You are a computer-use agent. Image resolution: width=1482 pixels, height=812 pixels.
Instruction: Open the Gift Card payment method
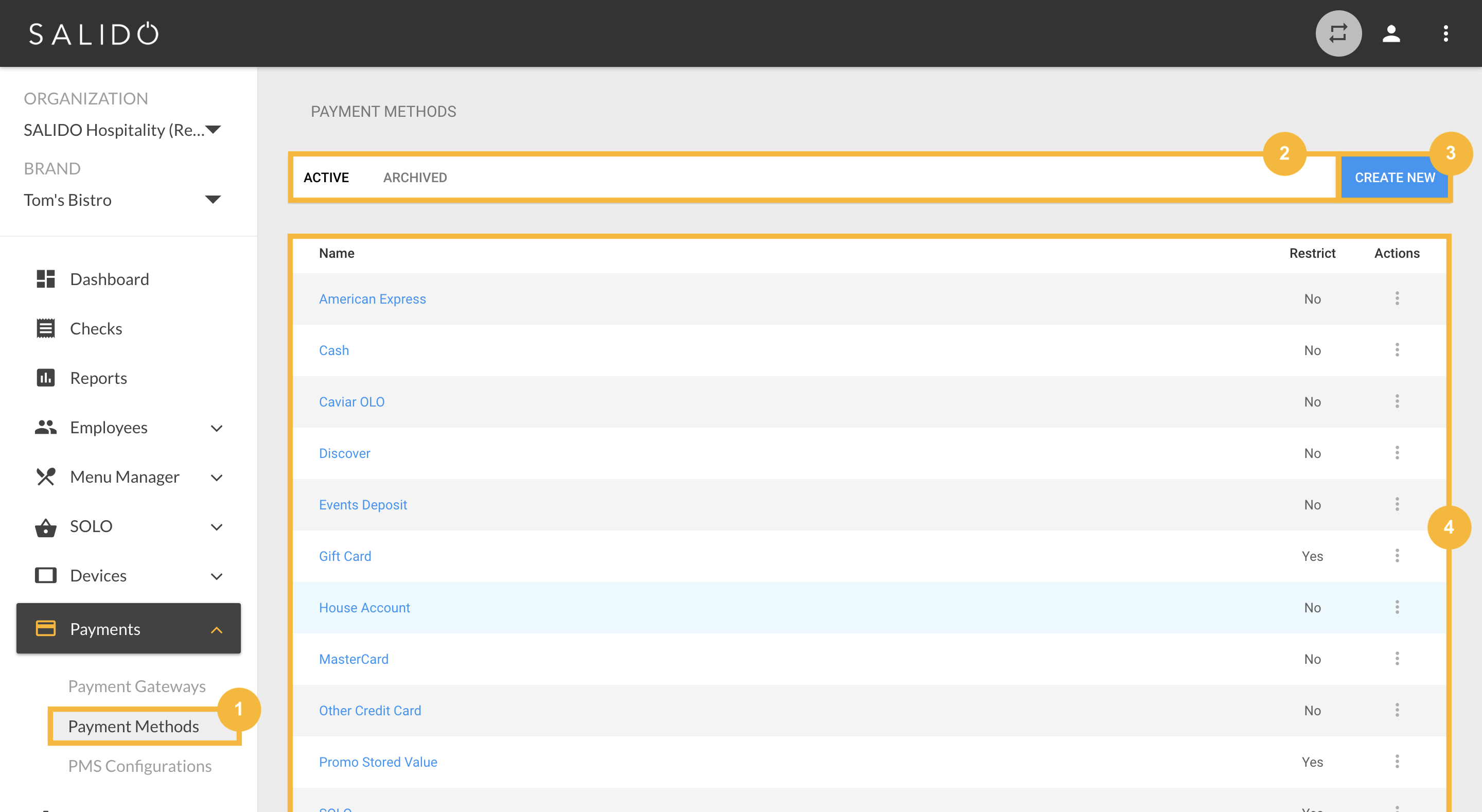(x=345, y=556)
